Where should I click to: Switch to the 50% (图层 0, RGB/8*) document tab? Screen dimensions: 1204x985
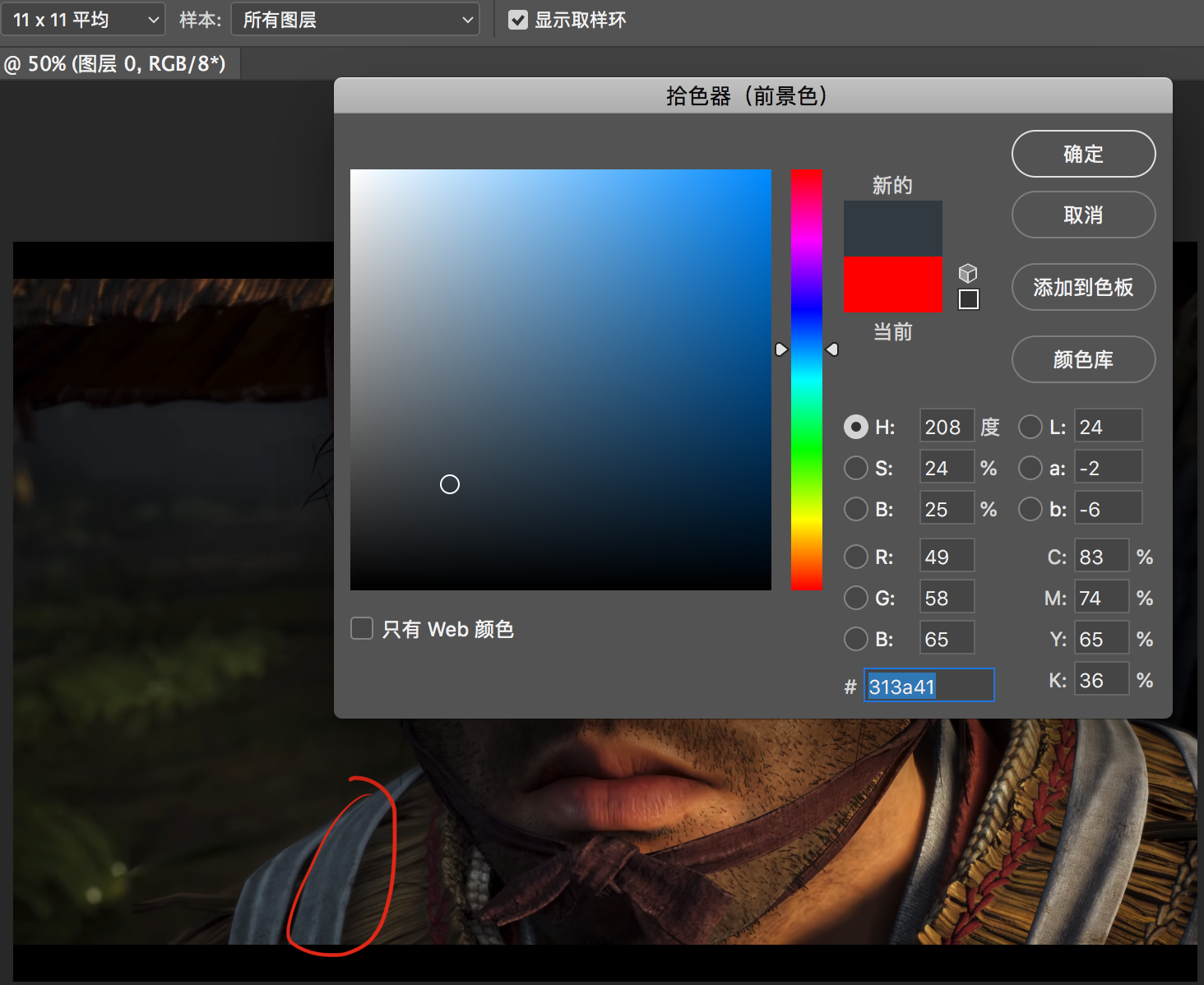(x=119, y=64)
